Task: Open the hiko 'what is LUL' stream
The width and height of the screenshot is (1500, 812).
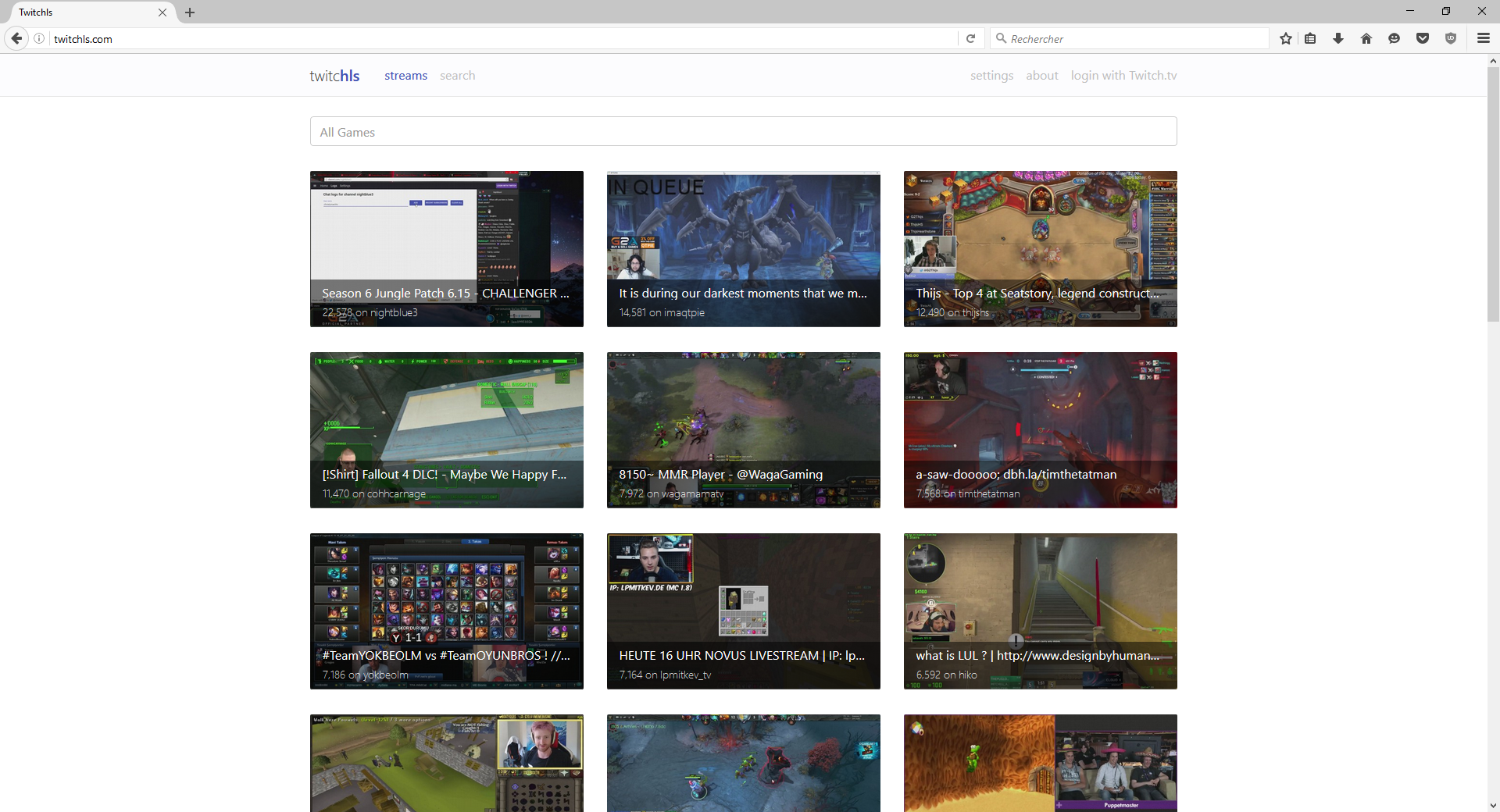Action: [1040, 611]
